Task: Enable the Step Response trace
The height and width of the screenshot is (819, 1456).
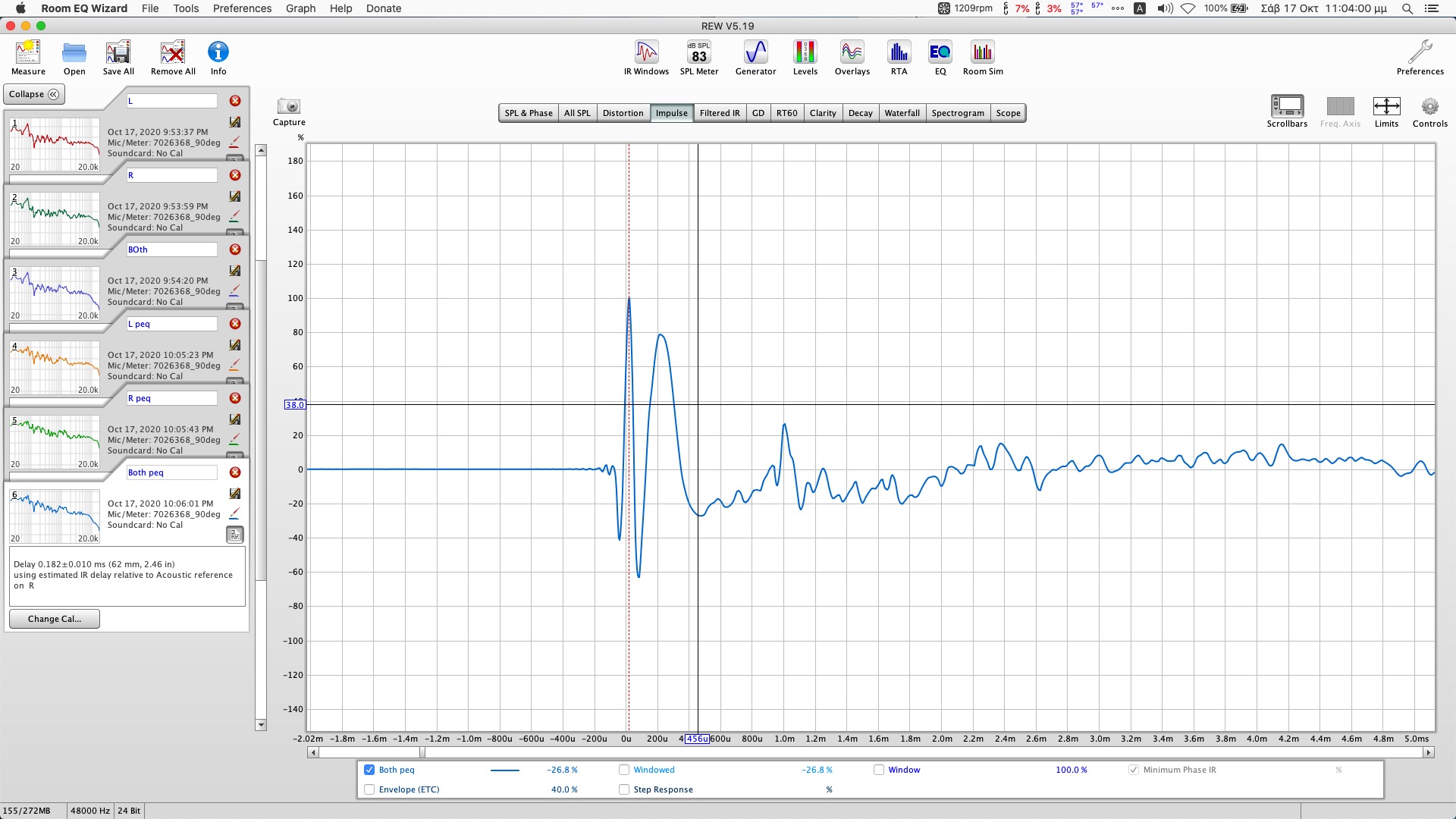Action: point(624,789)
